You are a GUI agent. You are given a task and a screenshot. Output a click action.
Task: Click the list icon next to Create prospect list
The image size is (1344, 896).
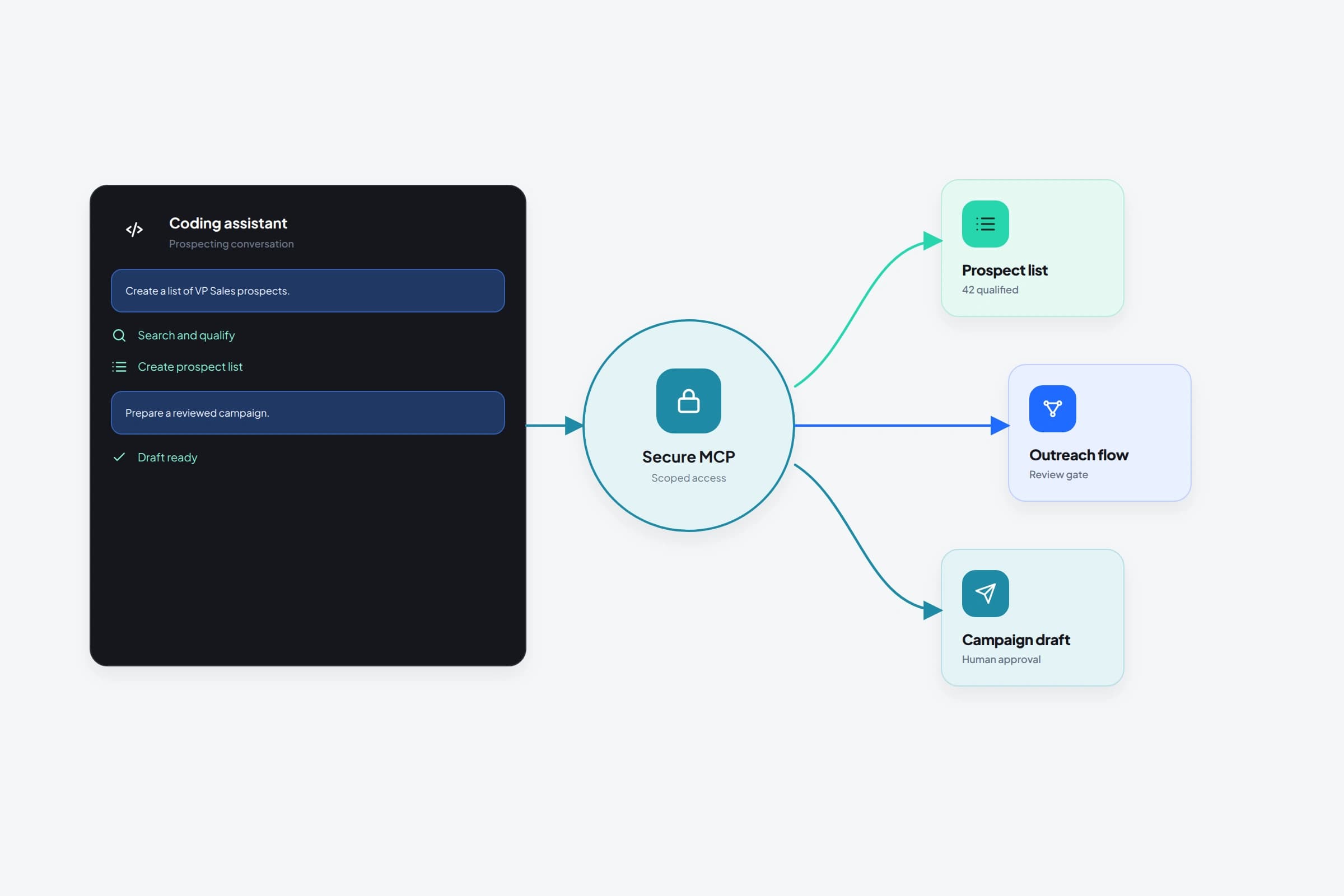(x=119, y=367)
